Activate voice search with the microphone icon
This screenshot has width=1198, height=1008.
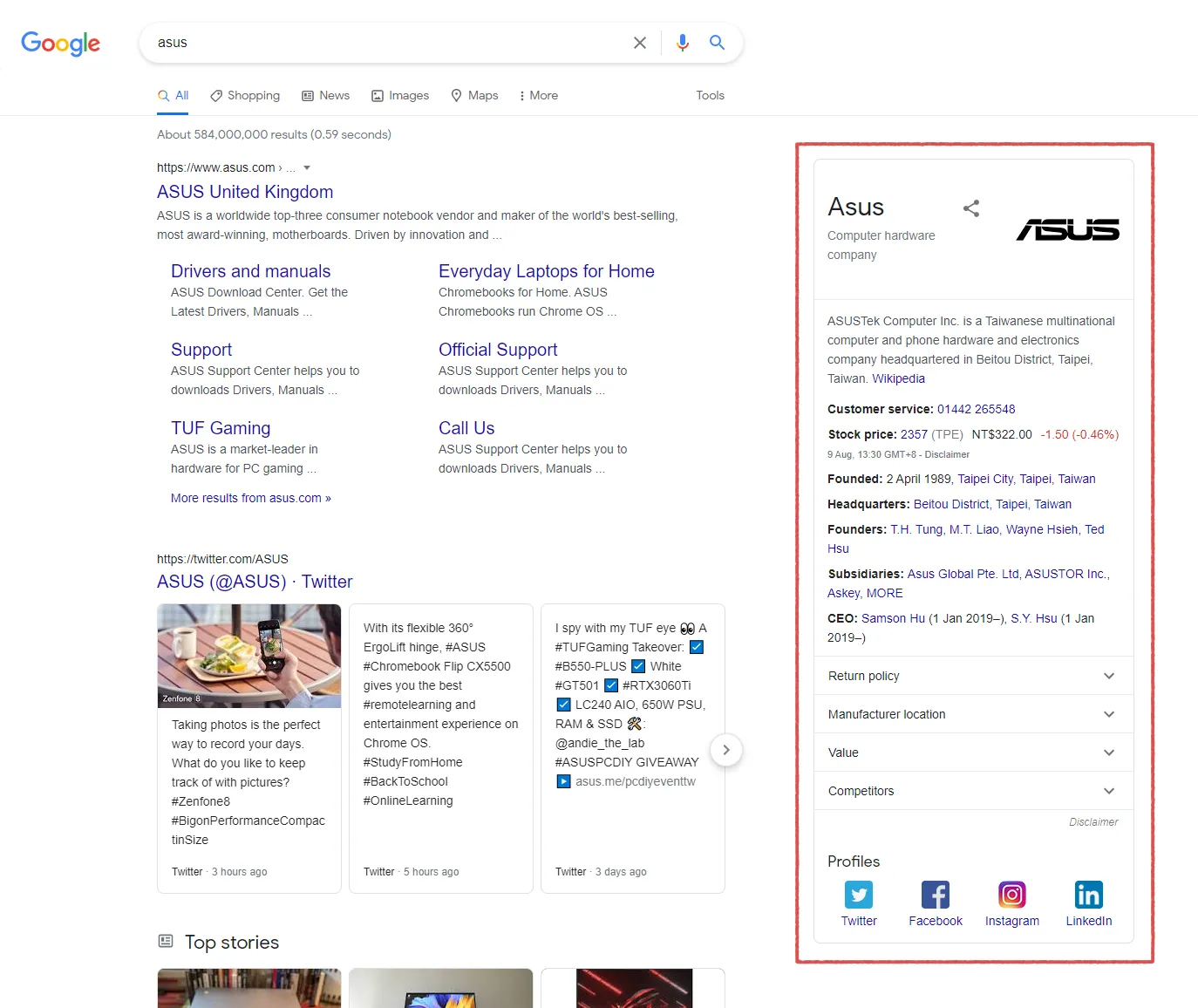pyautogui.click(x=682, y=42)
